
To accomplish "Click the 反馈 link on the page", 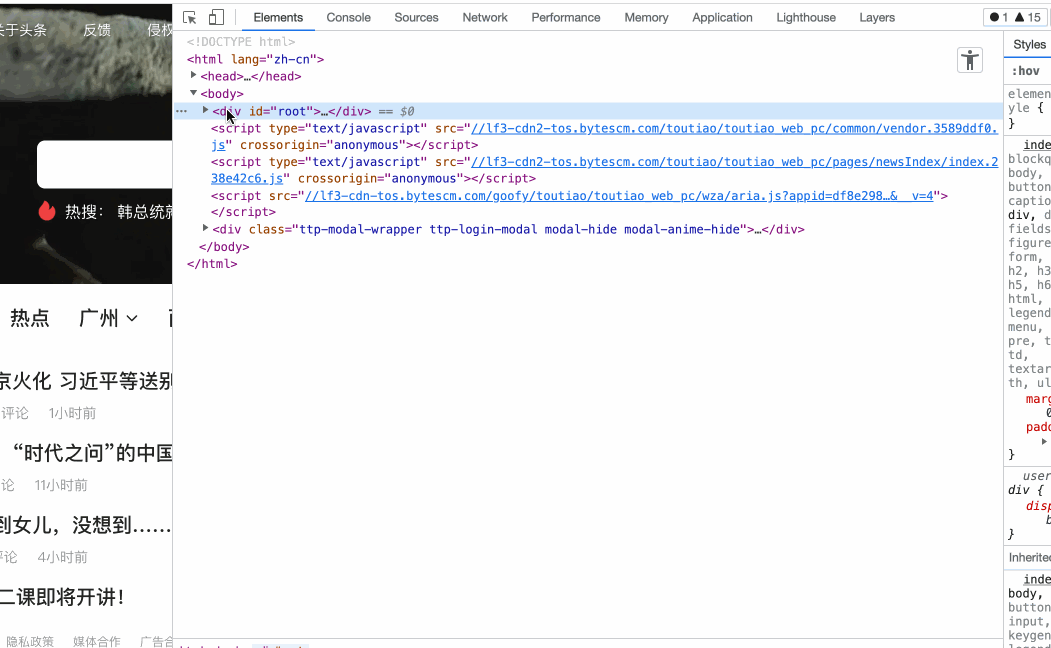I will (97, 30).
